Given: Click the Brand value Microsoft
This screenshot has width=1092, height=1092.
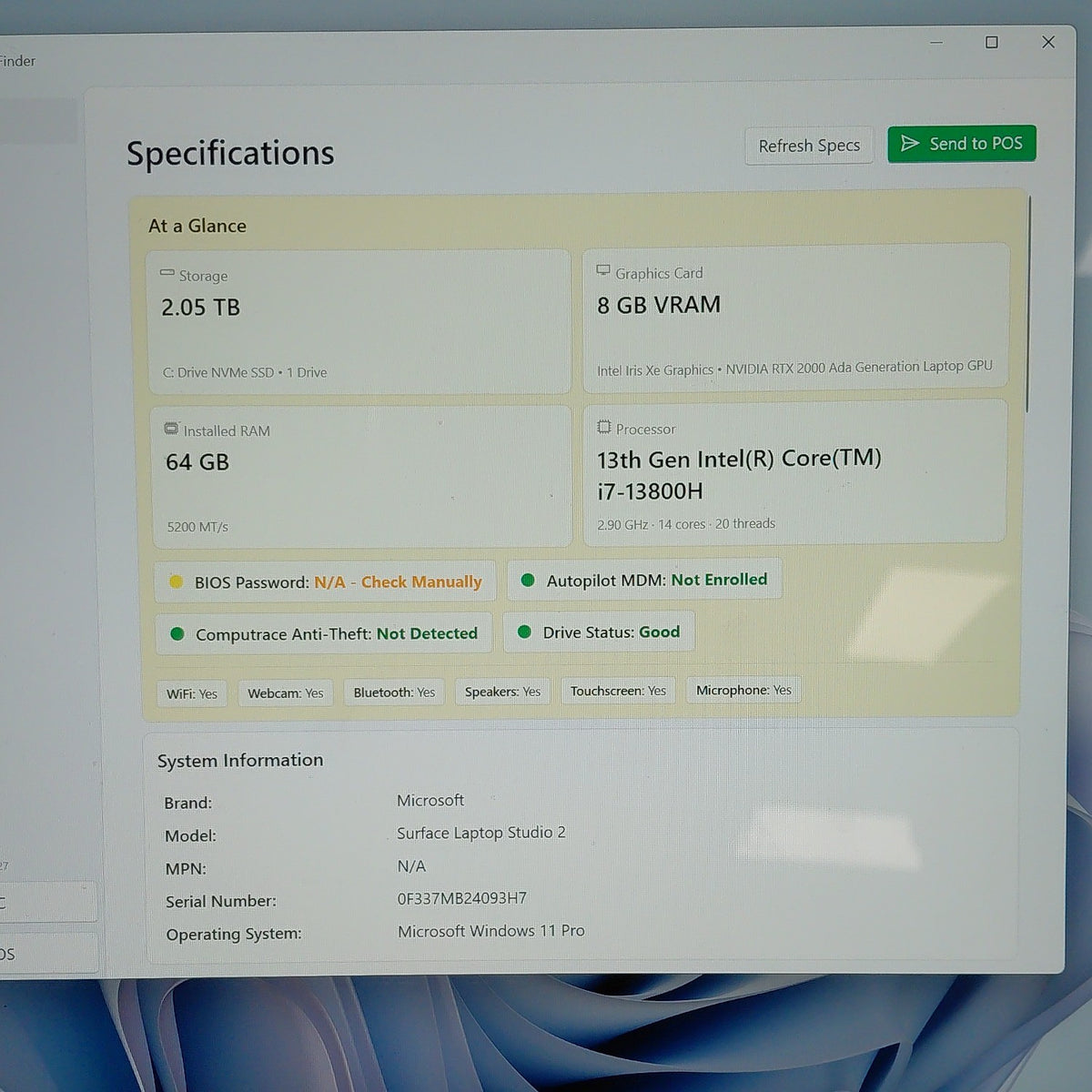Looking at the screenshot, I should pos(430,800).
